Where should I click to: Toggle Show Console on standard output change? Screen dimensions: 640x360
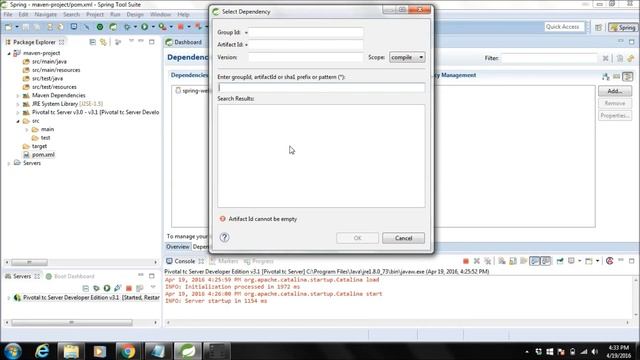[x=535, y=261]
